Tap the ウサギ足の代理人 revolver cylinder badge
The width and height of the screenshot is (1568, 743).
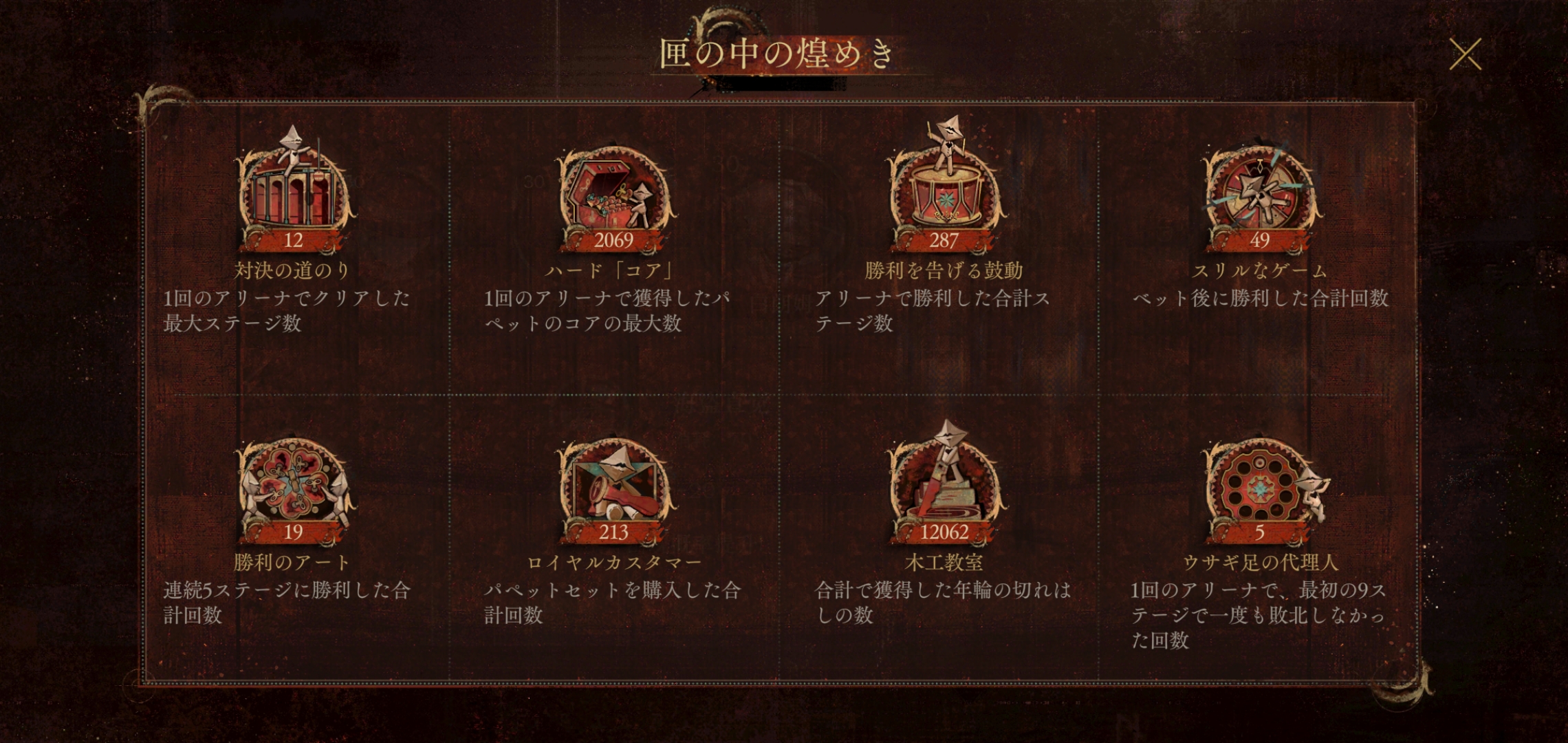(x=1264, y=490)
